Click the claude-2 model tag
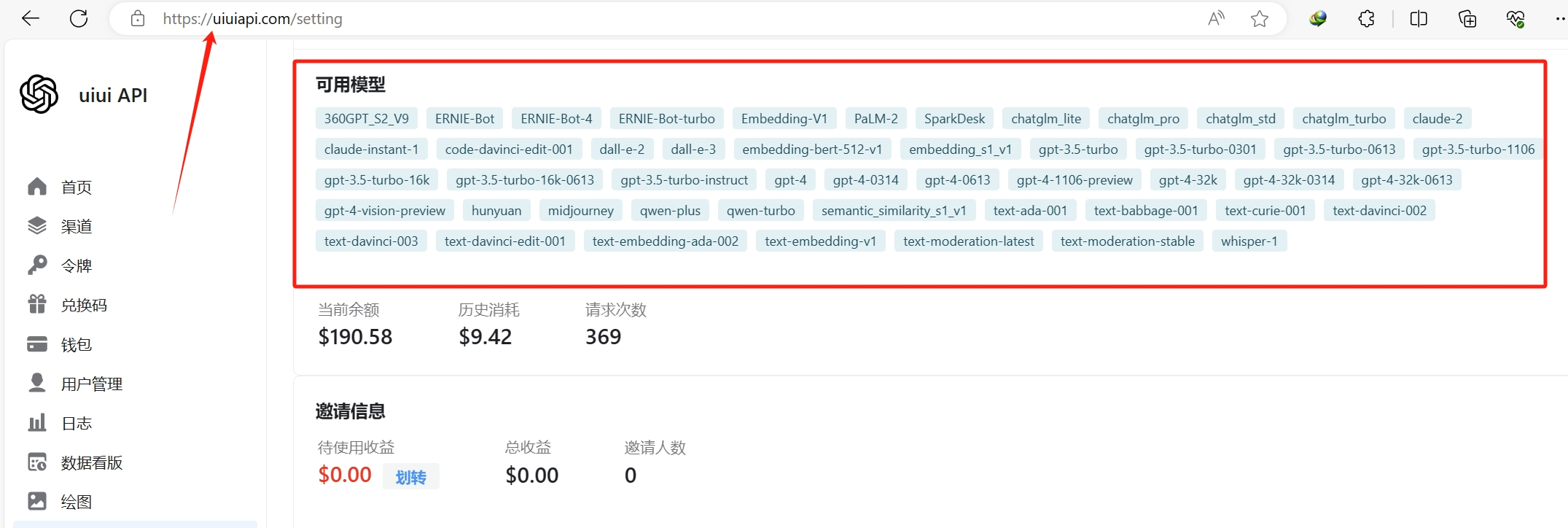Screen dimensions: 1568x528 (x=1438, y=119)
